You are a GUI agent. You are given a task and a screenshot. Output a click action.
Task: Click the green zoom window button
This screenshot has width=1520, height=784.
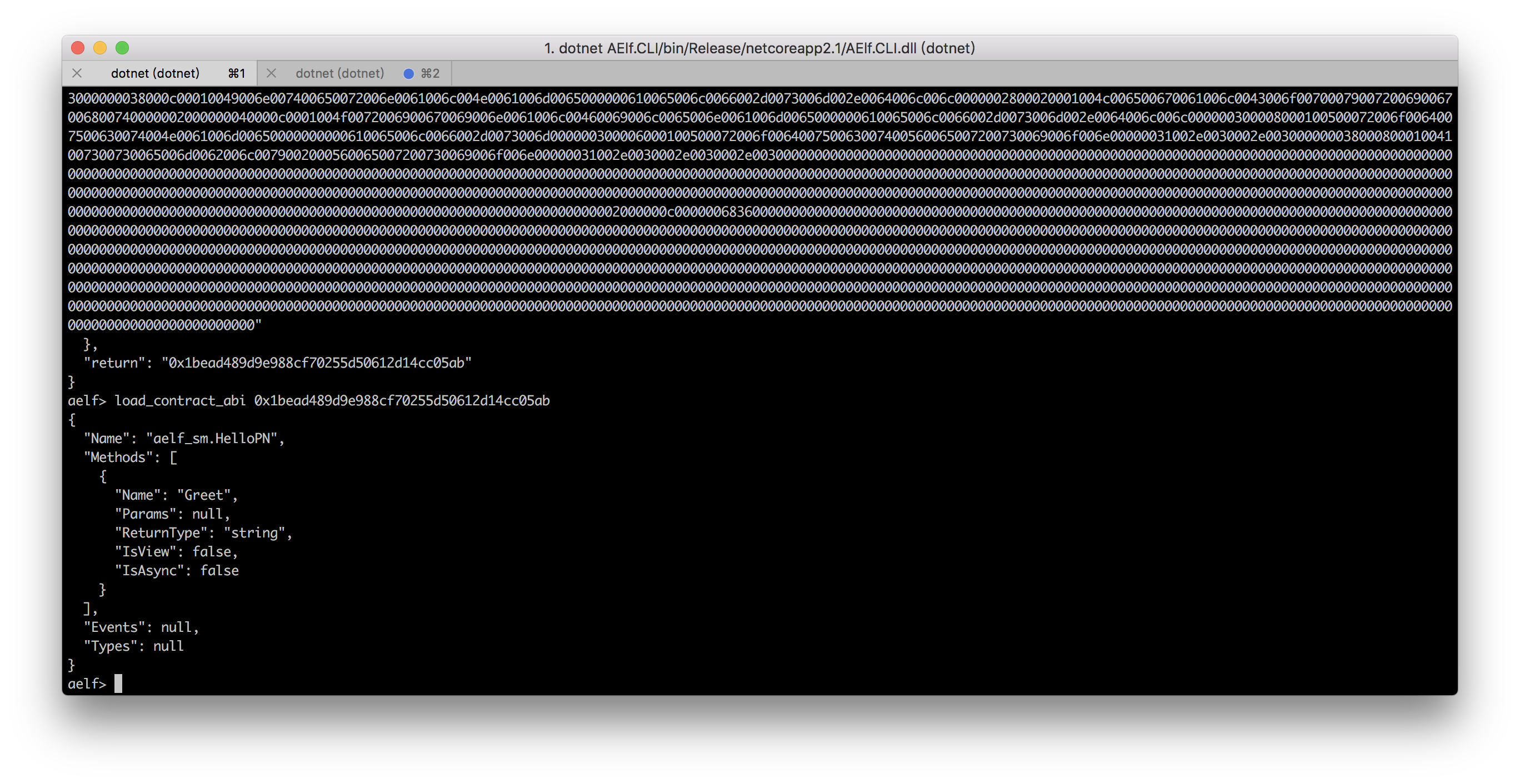click(x=122, y=48)
